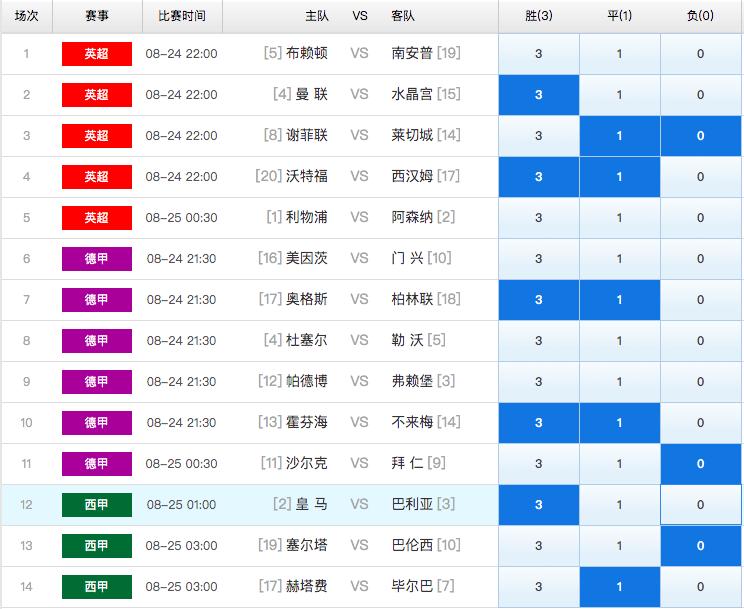Select loss (0) for 沃特福 vs 西汉姆
This screenshot has height=609, width=744.
(x=701, y=177)
